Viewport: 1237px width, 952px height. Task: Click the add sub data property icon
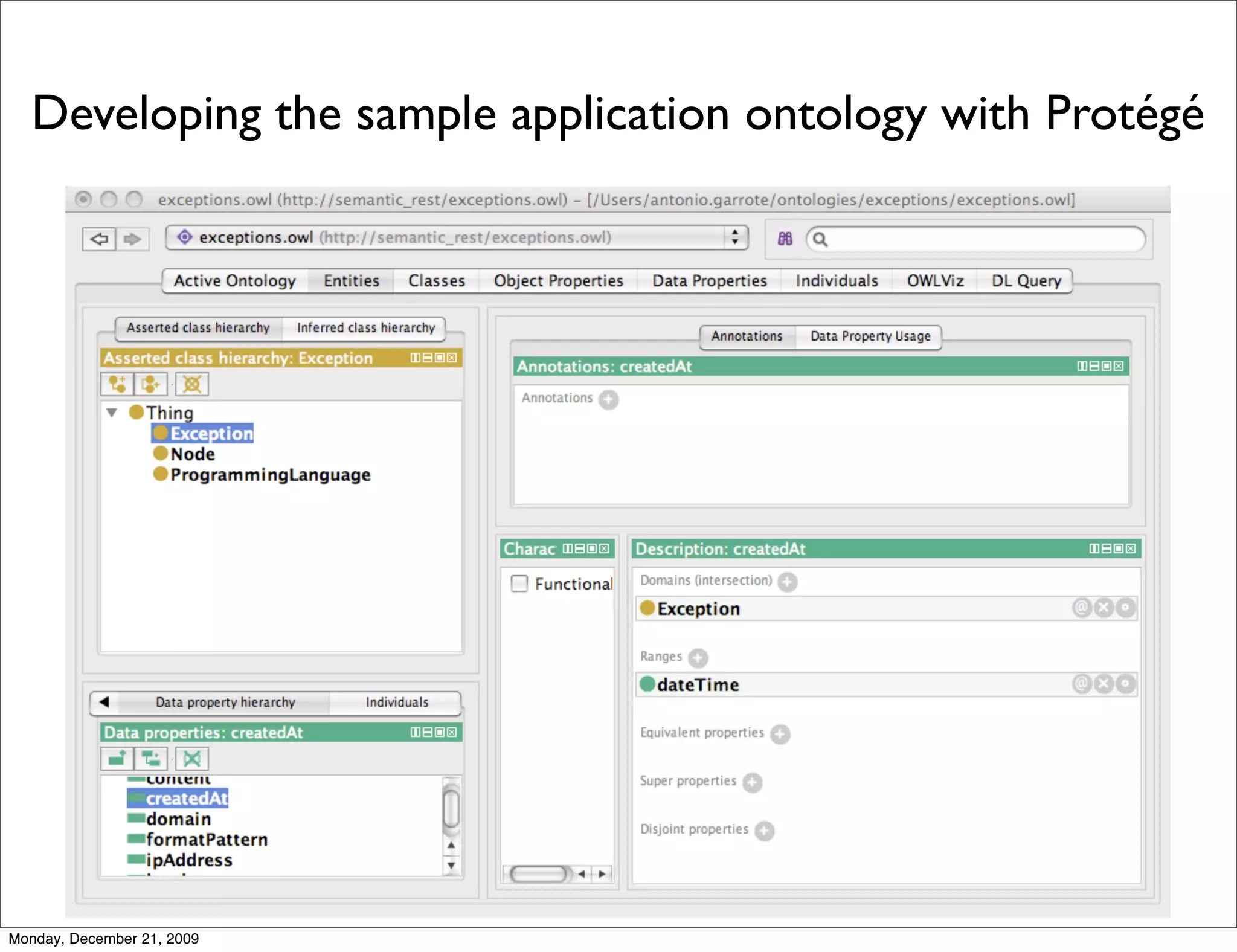tap(117, 759)
